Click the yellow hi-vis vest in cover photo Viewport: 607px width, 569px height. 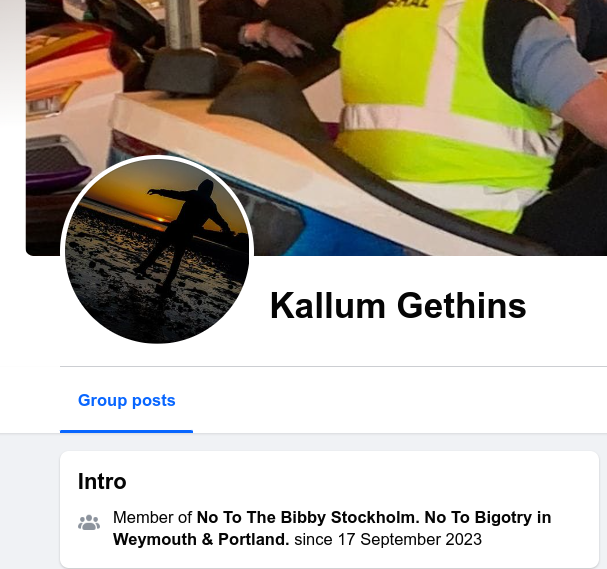pyautogui.click(x=445, y=116)
